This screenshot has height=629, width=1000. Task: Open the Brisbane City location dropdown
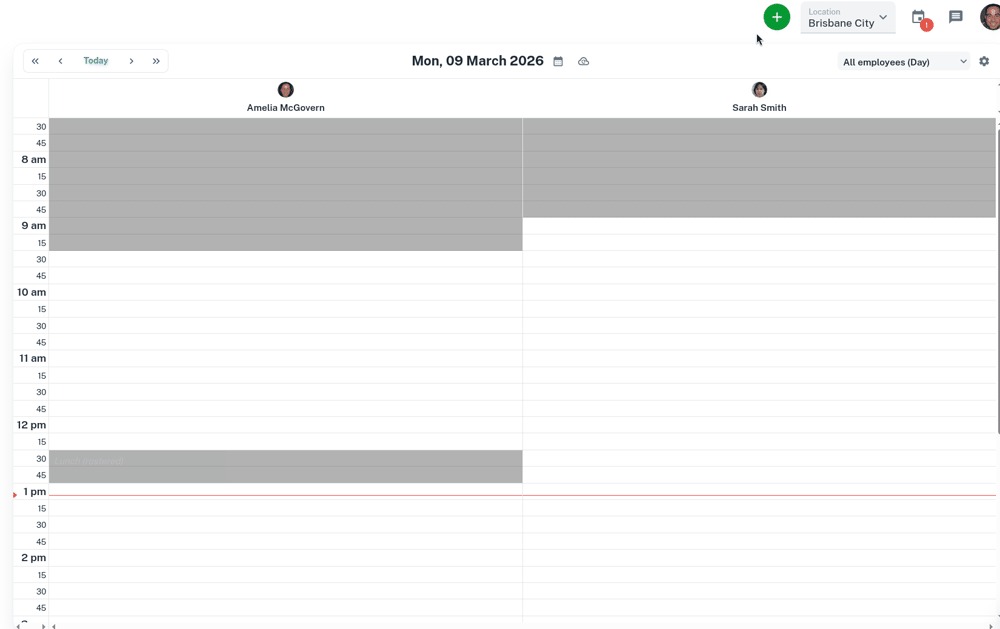point(847,18)
